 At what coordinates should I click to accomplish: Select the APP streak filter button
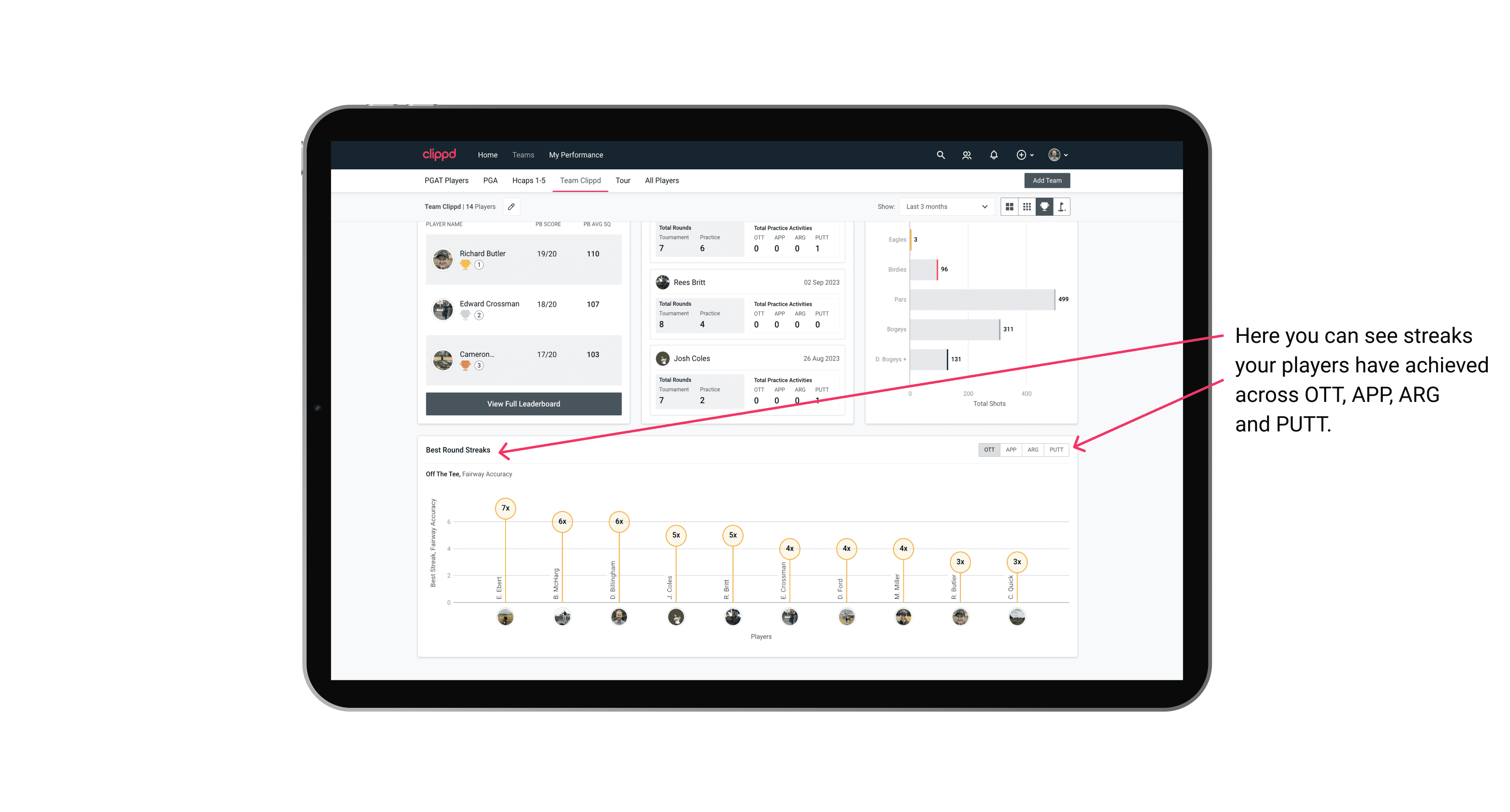click(1009, 449)
